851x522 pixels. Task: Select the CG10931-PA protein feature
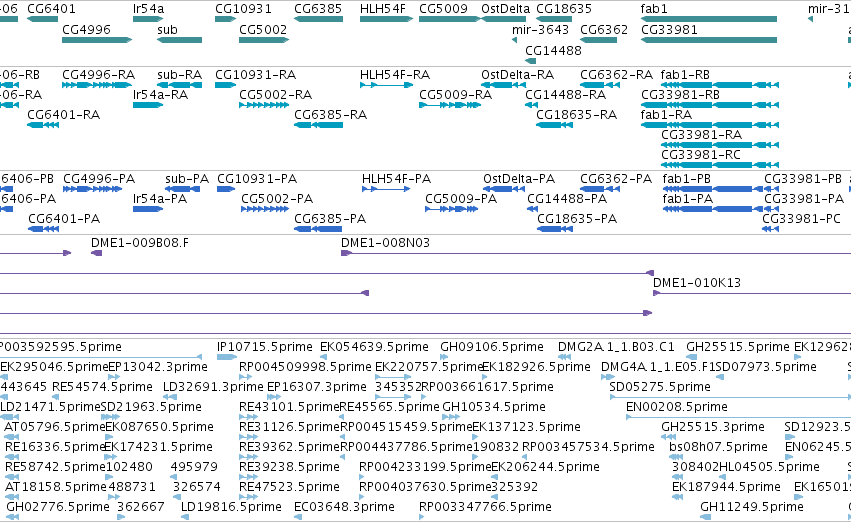[x=226, y=189]
